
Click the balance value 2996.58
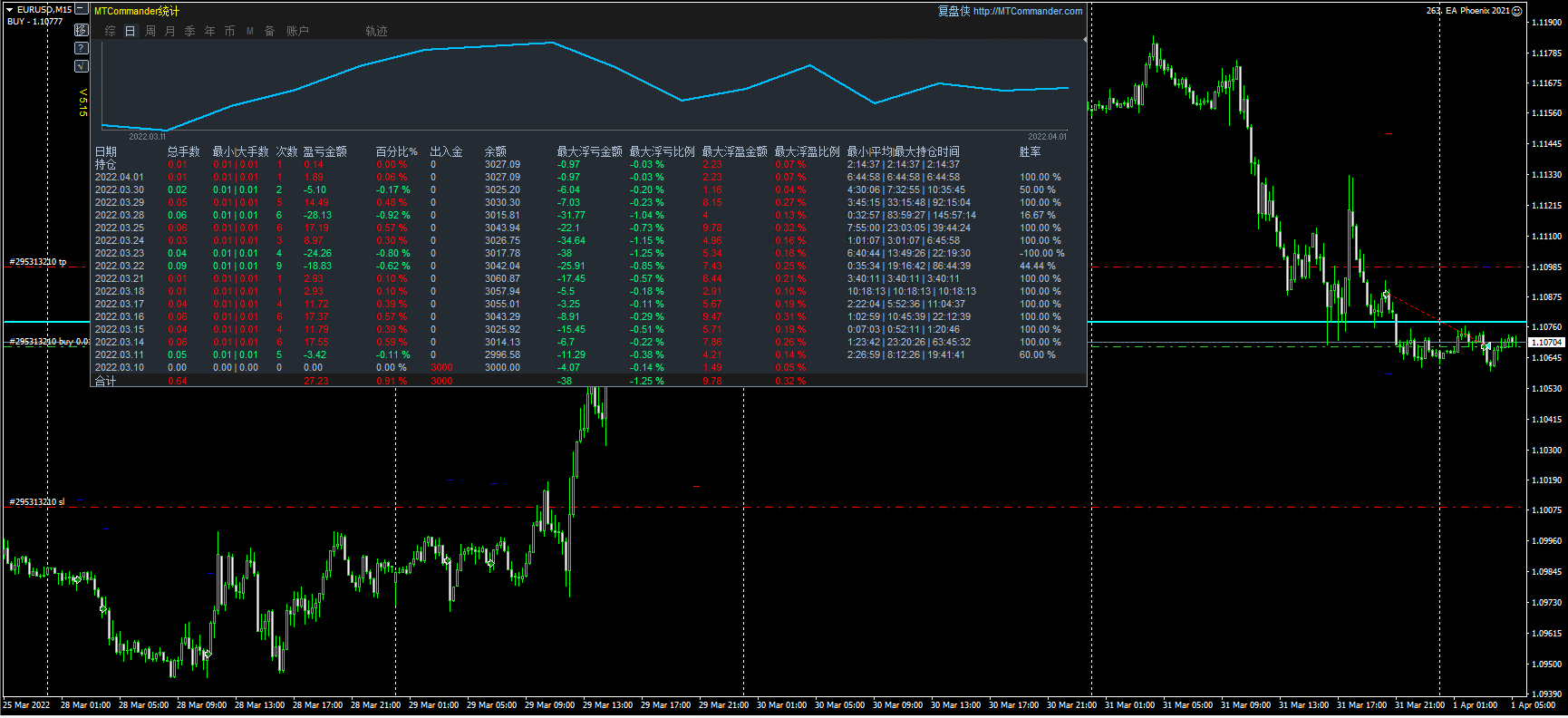click(x=502, y=355)
